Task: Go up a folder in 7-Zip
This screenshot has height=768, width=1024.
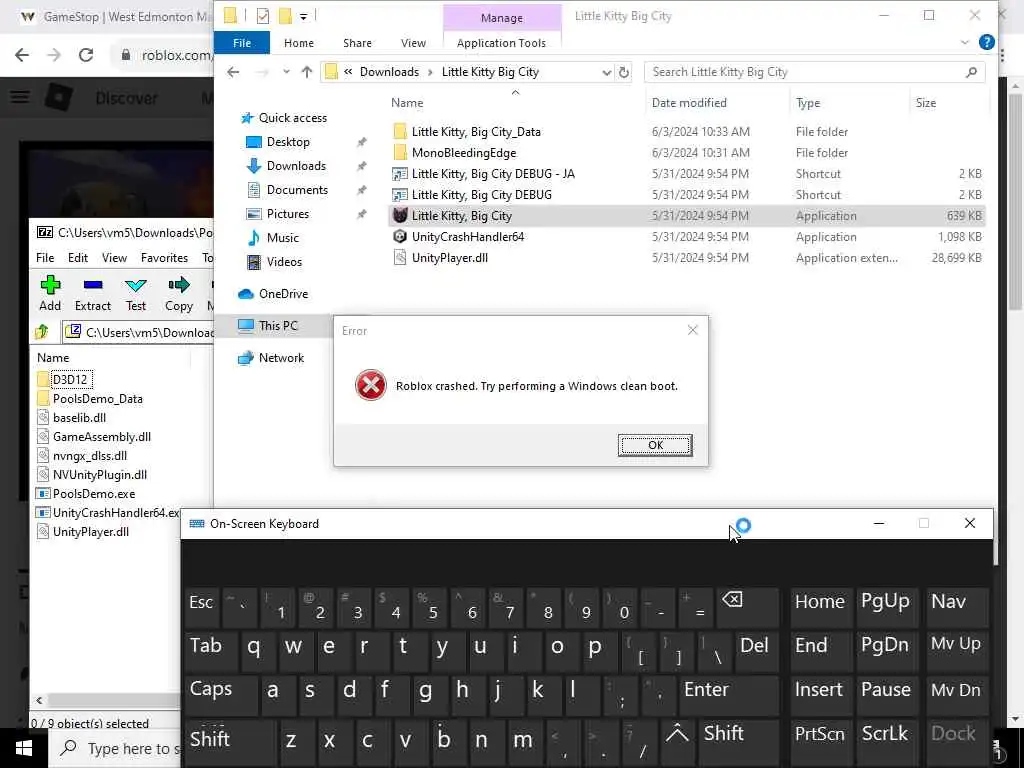Action: [42, 332]
